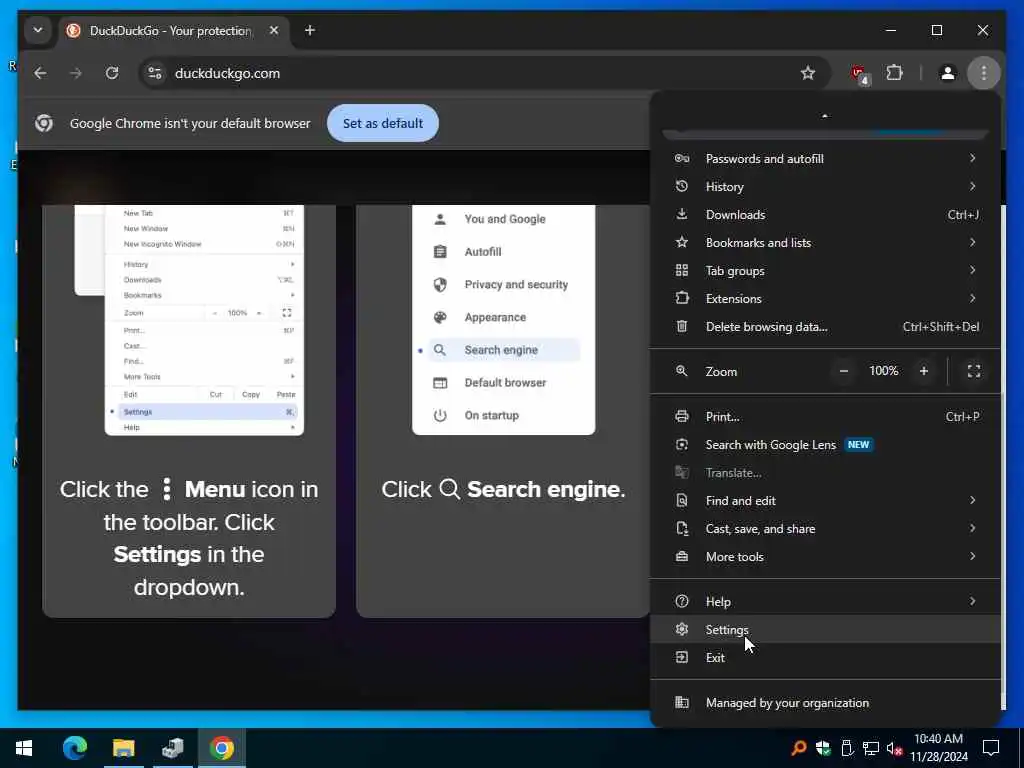Click the Chrome logo in default browser bar
Image resolution: width=1024 pixels, height=768 pixels.
[x=44, y=123]
